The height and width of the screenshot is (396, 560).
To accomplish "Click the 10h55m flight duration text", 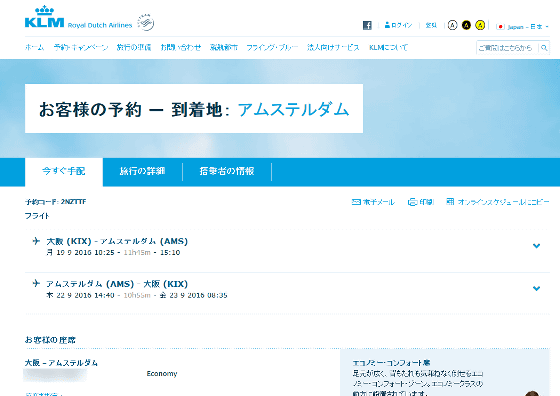I will [x=137, y=296].
